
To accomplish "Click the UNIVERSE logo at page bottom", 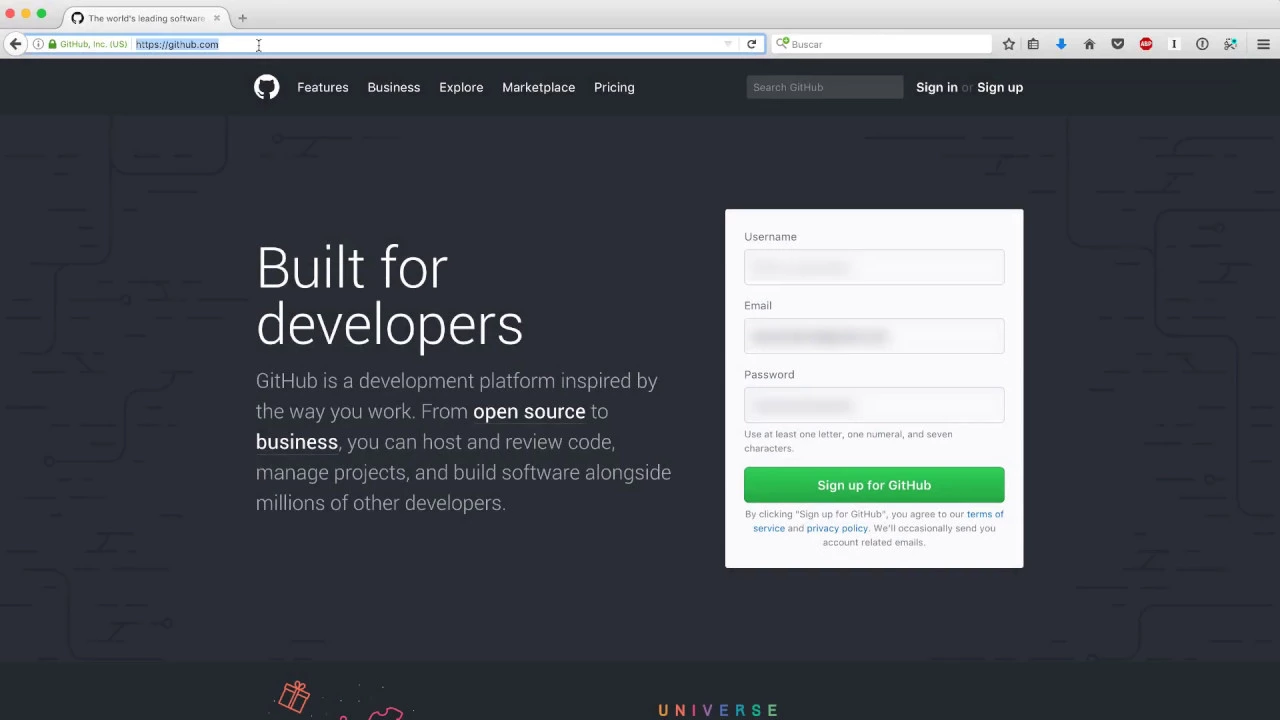I will tap(718, 710).
